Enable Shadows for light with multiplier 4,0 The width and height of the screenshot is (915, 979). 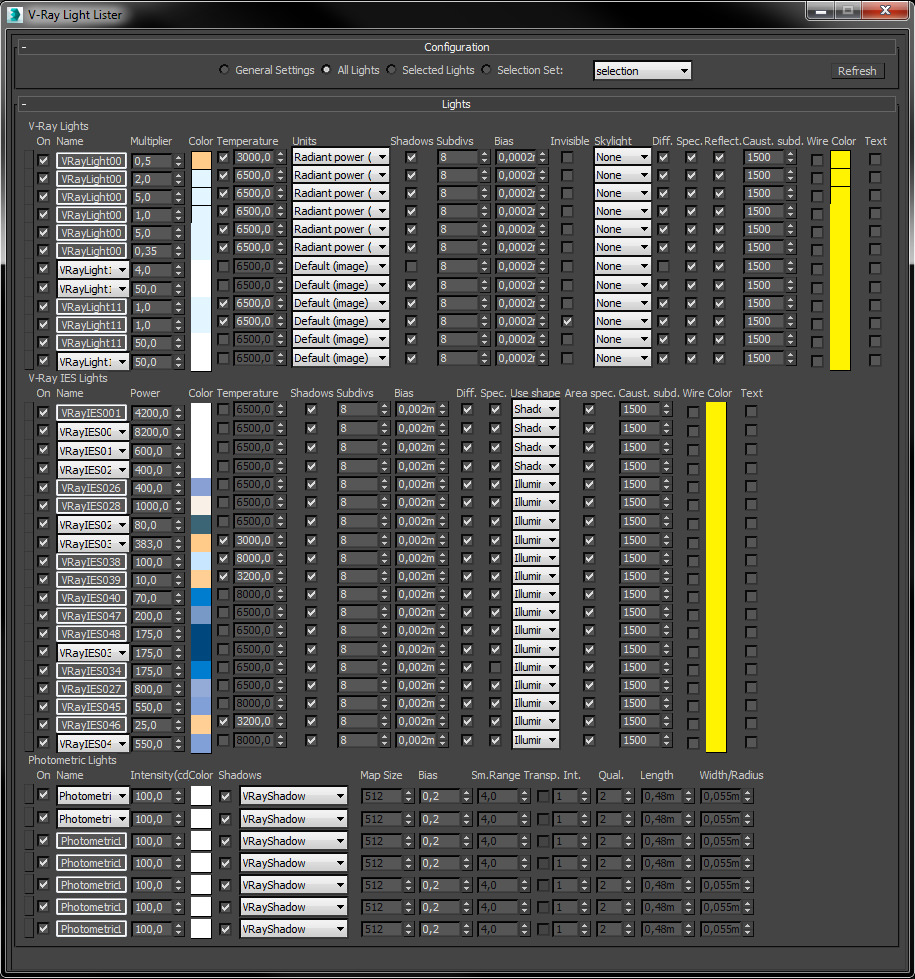pyautogui.click(x=411, y=267)
